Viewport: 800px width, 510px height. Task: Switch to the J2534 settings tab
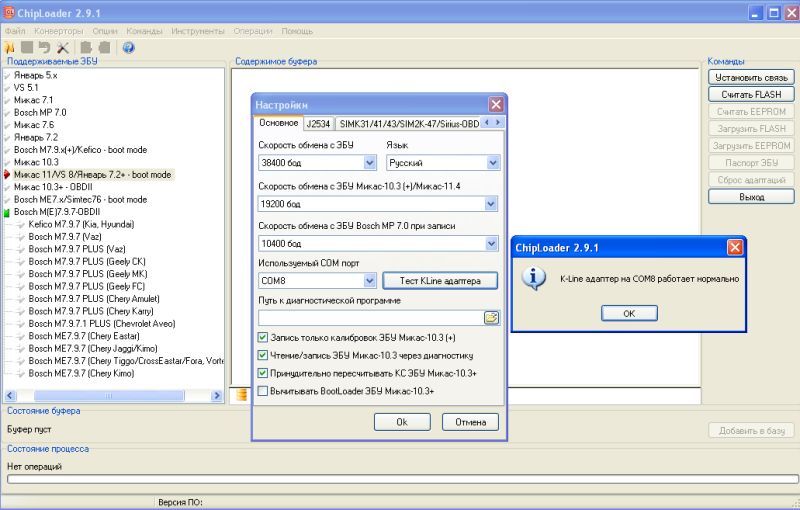318,124
